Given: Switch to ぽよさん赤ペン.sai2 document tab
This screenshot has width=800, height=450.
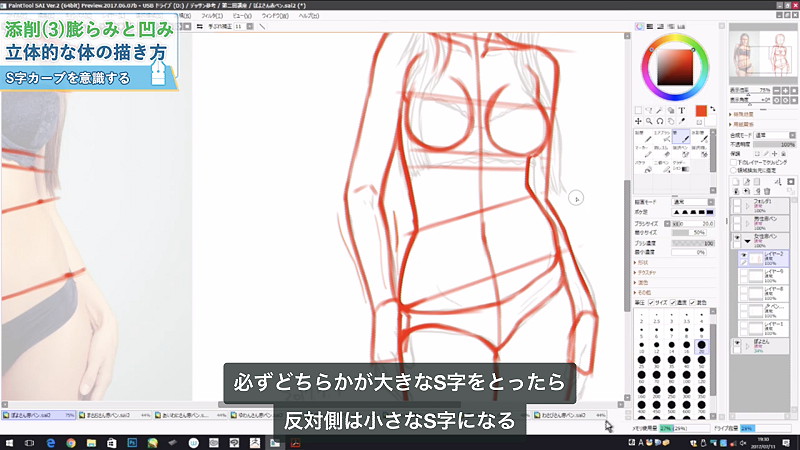Looking at the screenshot, I should pyautogui.click(x=39, y=415).
